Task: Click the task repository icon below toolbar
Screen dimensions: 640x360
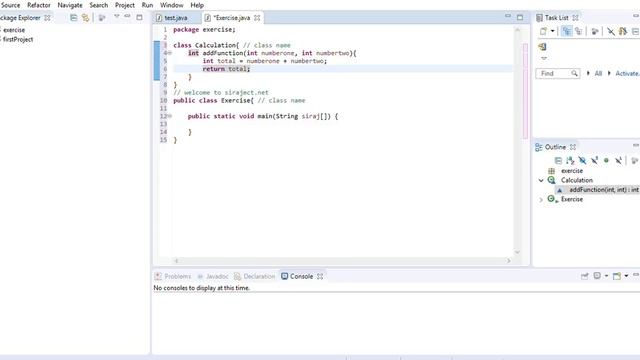Action: point(542,47)
